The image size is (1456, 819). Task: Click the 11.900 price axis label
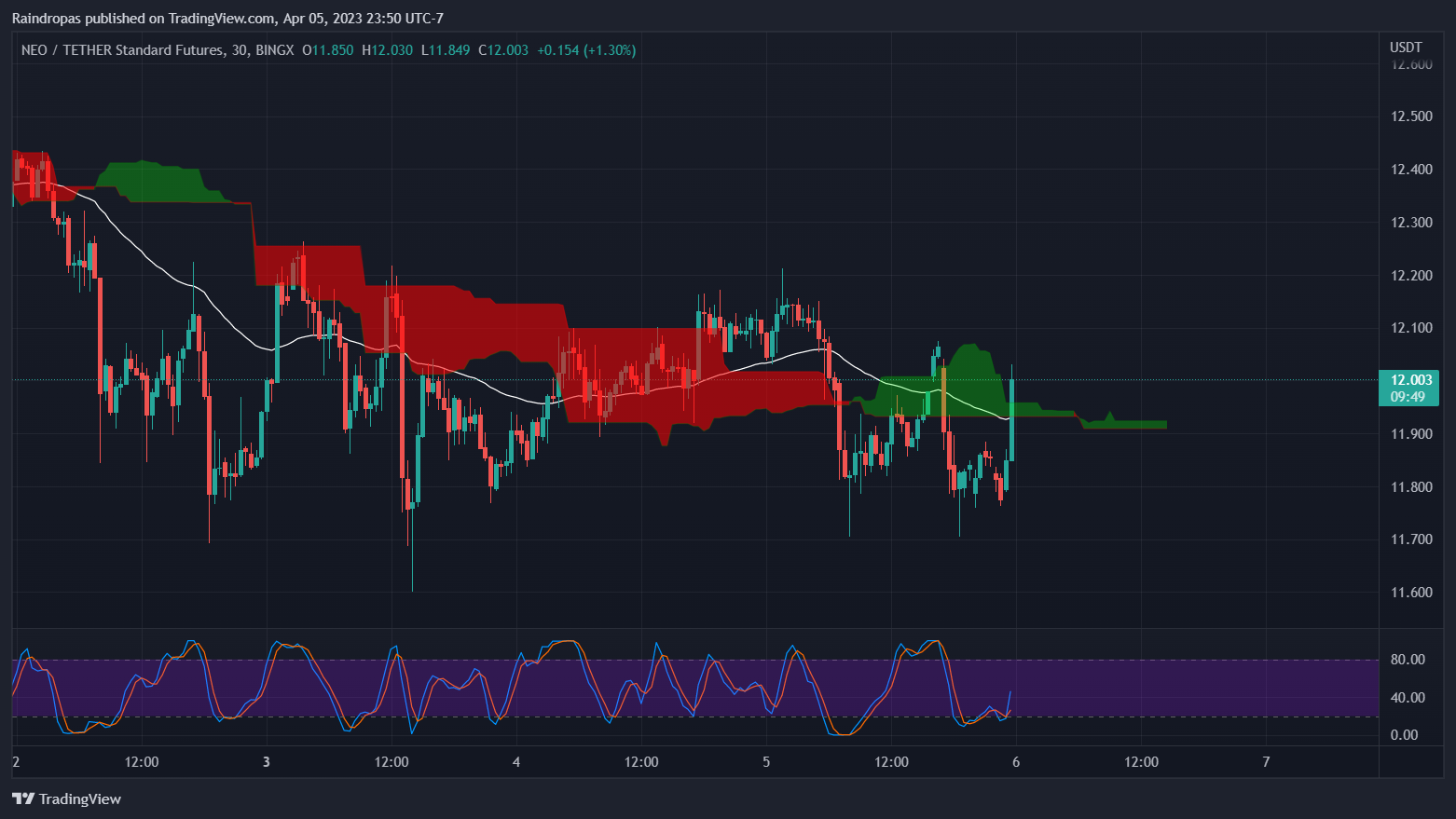click(x=1411, y=434)
